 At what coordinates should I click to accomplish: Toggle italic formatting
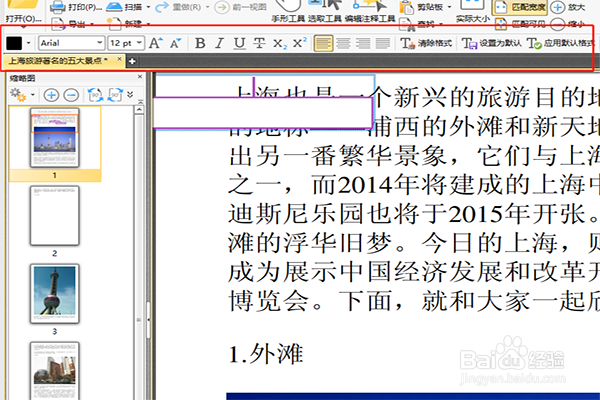219,43
